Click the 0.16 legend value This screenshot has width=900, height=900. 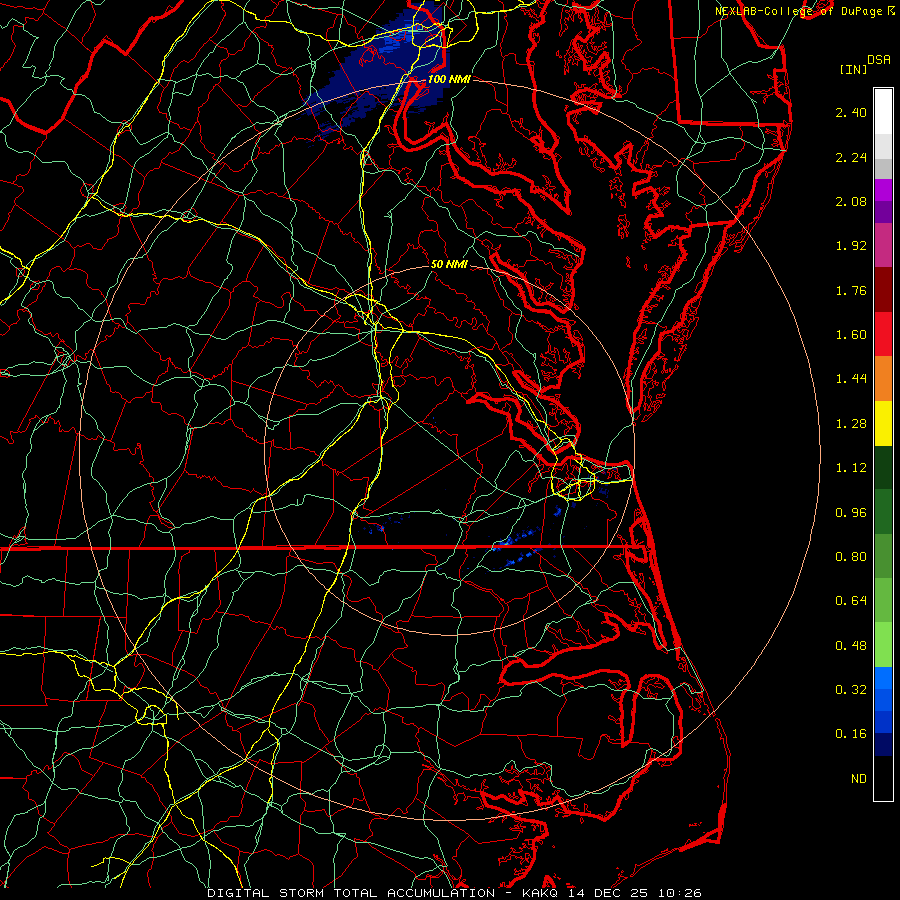point(851,734)
